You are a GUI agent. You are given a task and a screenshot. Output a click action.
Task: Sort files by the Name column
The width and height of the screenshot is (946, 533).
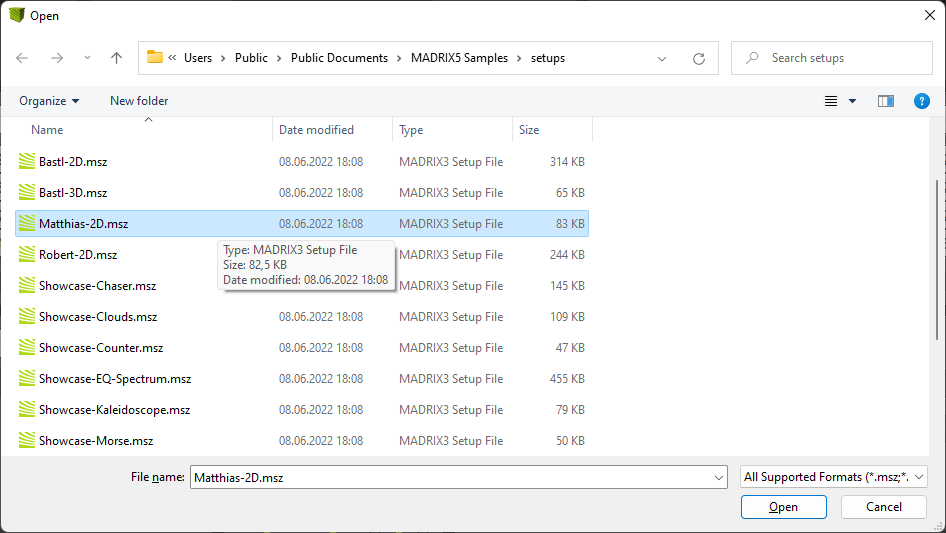(47, 130)
